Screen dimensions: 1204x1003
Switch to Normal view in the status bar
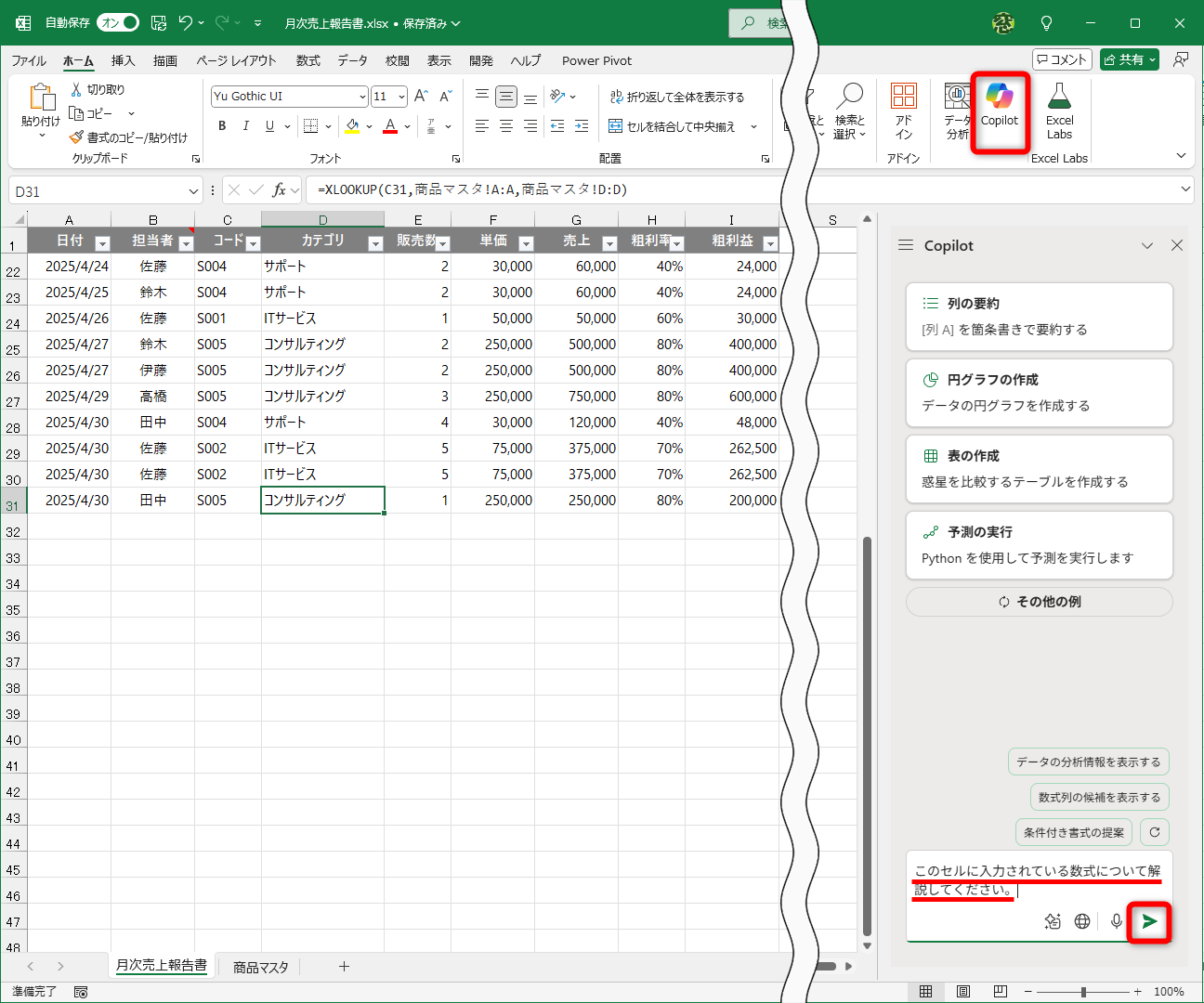coord(926,992)
